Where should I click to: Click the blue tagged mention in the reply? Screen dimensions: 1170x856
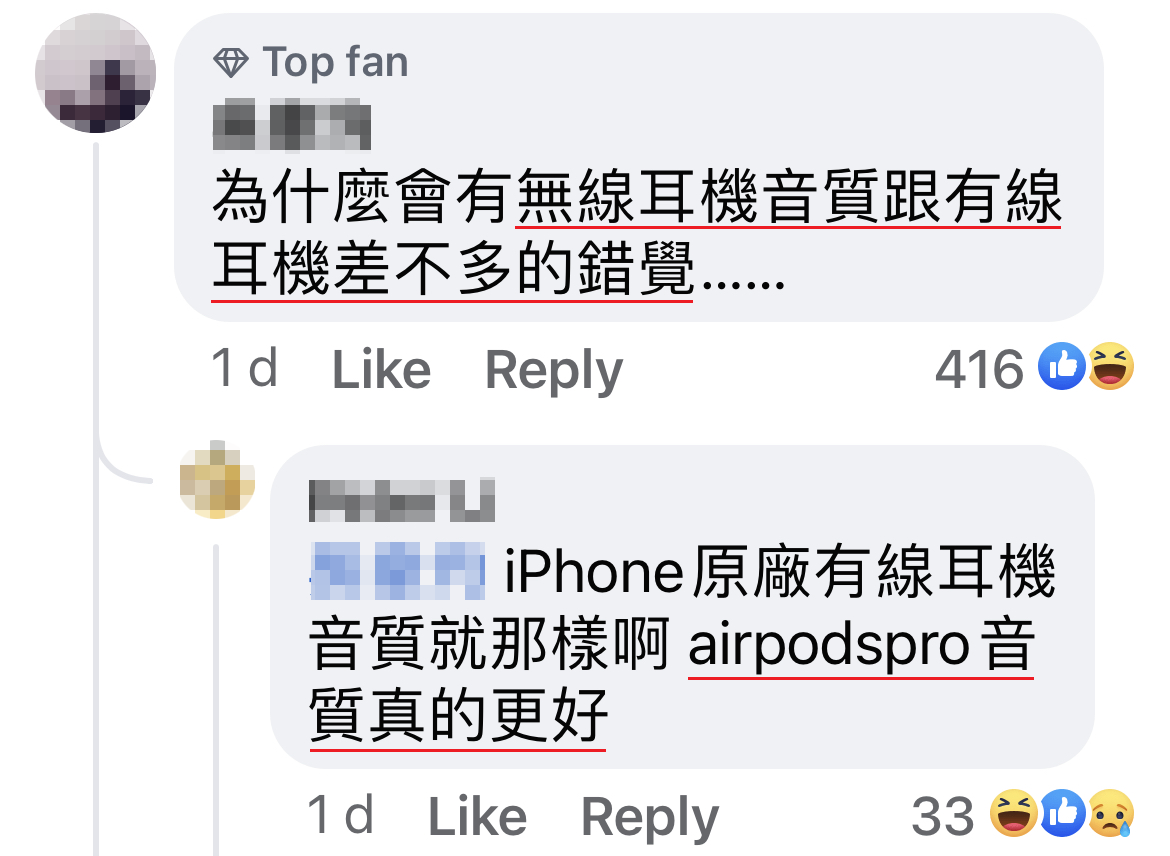(x=398, y=572)
